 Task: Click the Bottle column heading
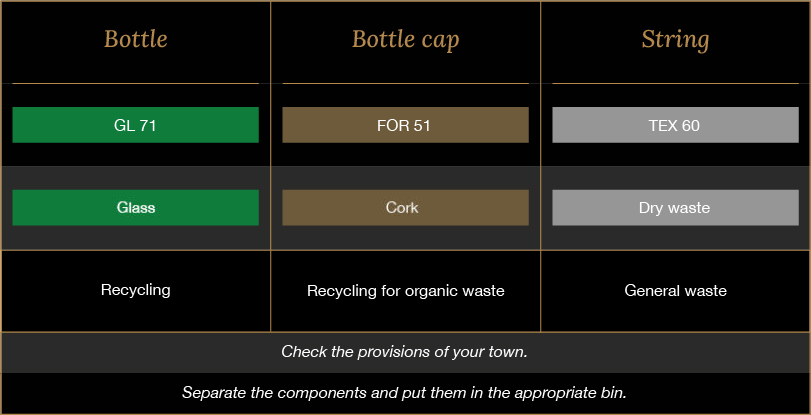tap(136, 39)
